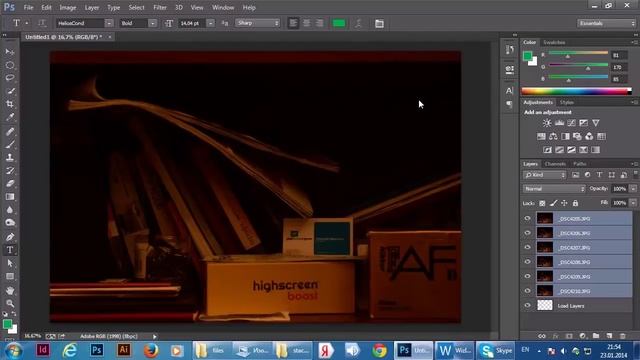Screen dimensions: 640x360
Task: Open the Opacity slider dropdown arrow
Action: (633, 189)
